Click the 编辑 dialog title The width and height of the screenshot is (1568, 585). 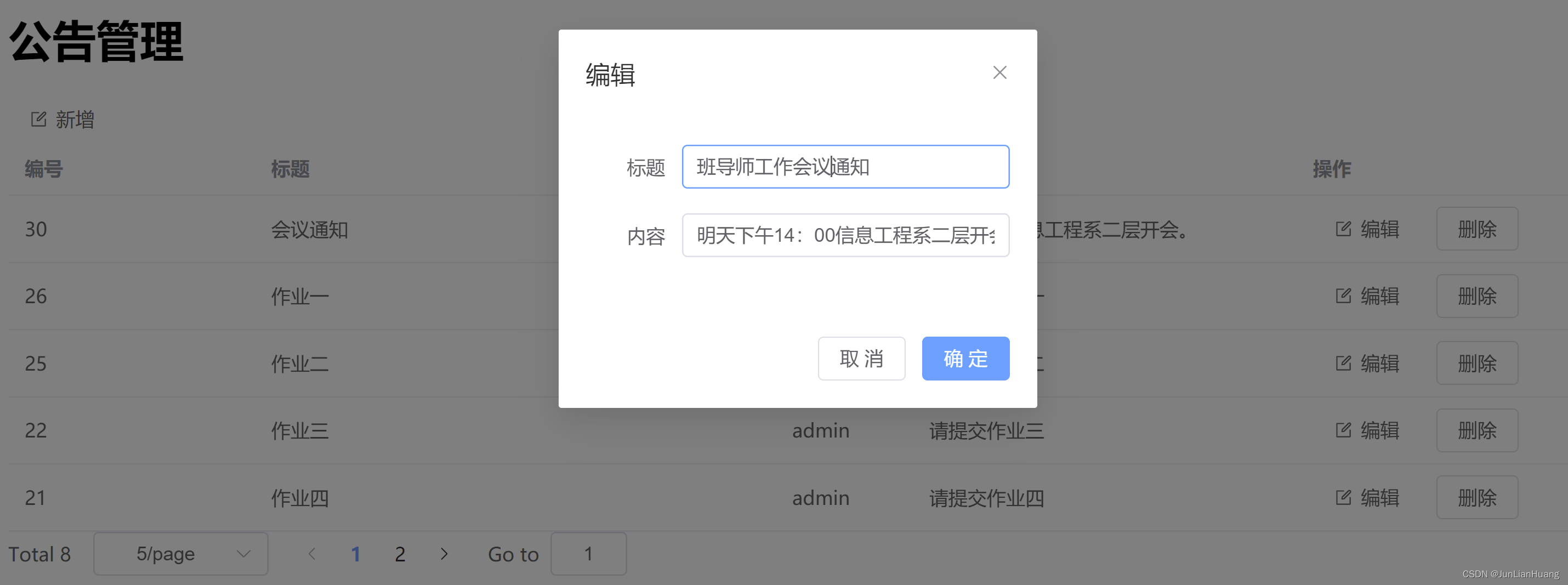(611, 75)
